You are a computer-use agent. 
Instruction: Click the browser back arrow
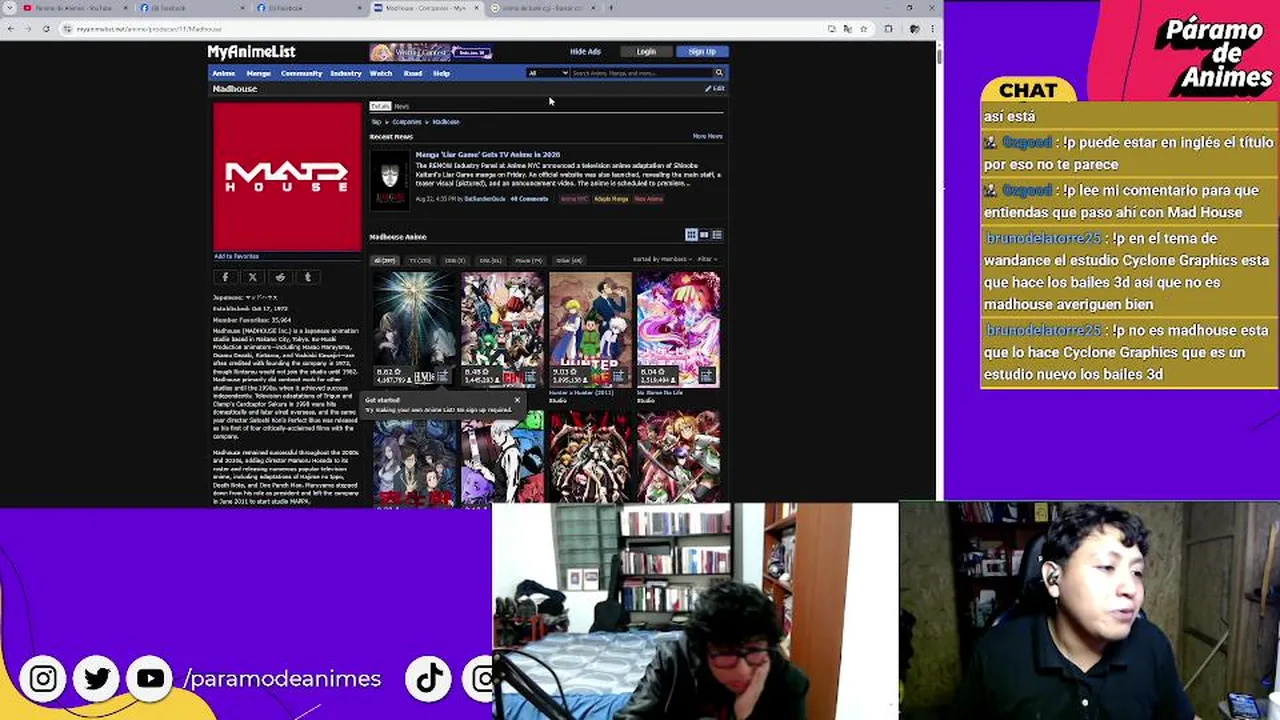click(11, 29)
